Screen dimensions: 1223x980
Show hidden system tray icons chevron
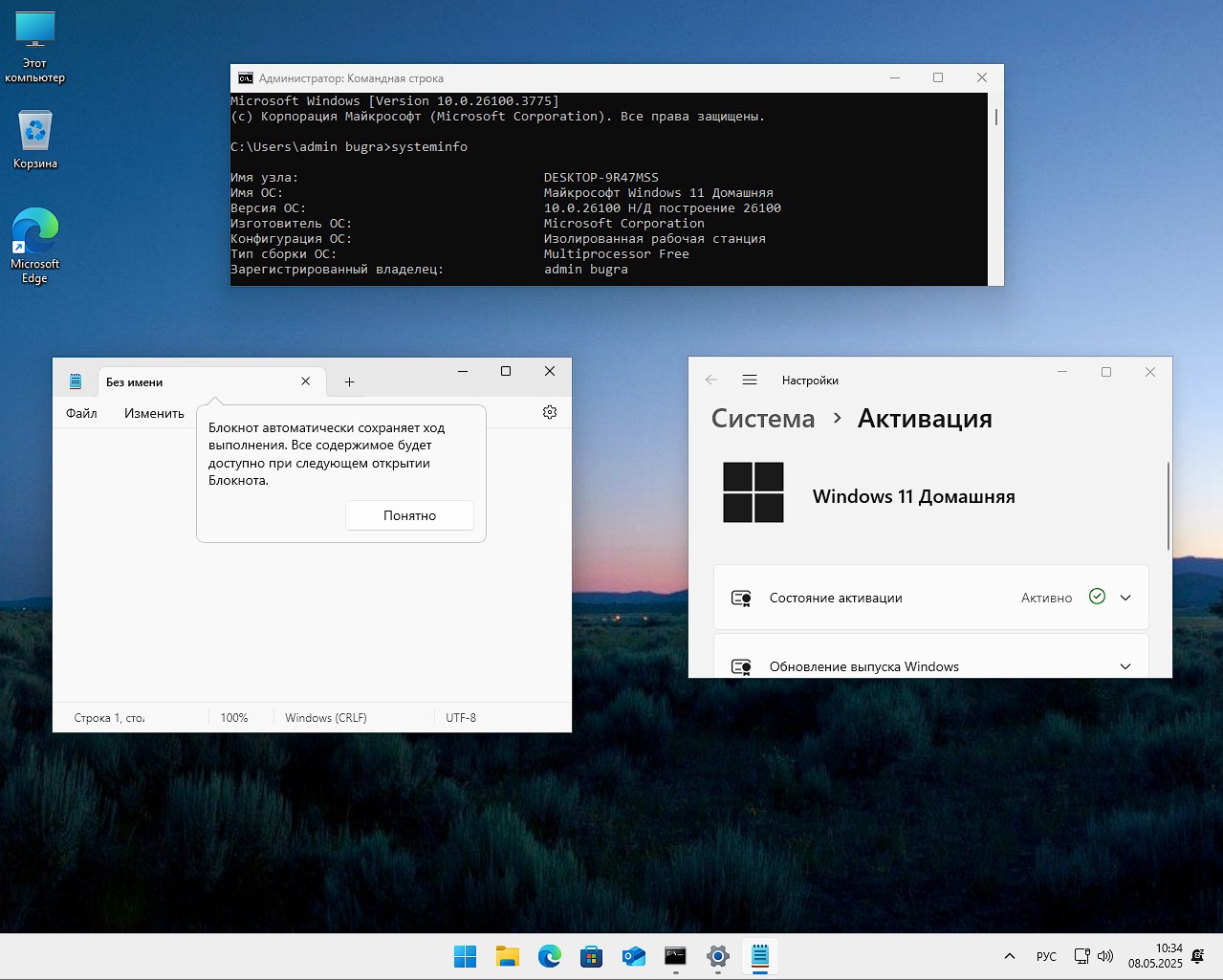(x=1010, y=956)
